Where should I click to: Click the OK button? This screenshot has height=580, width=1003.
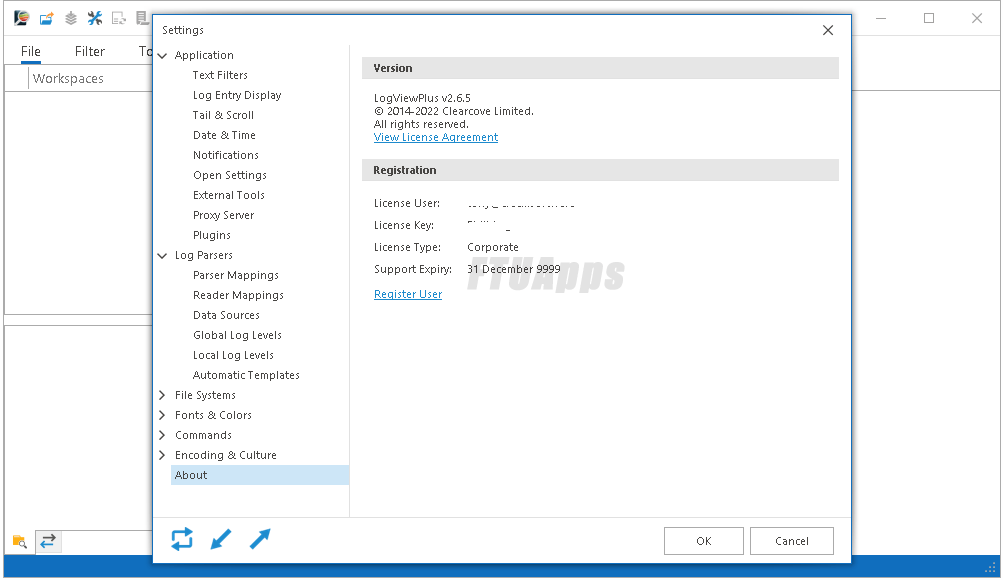[x=704, y=541]
